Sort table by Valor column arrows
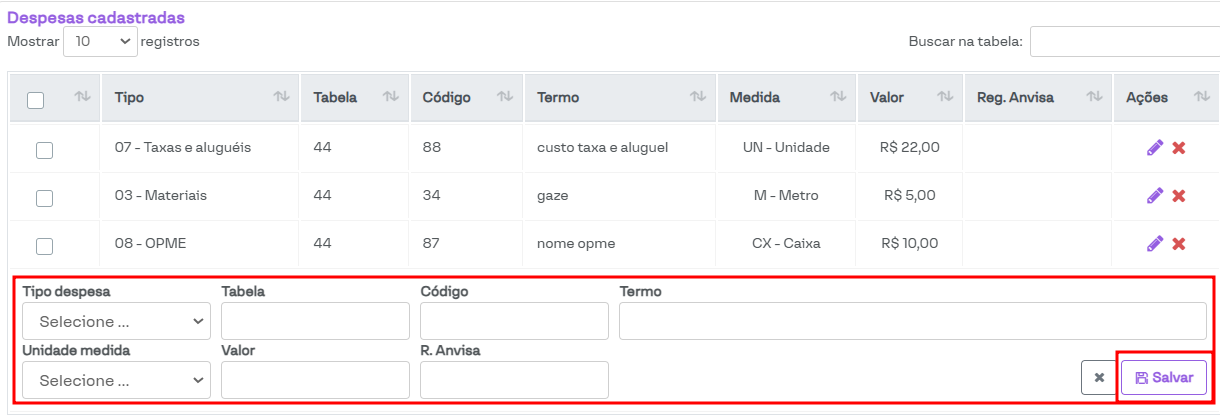This screenshot has height=415, width=1220. pos(944,97)
